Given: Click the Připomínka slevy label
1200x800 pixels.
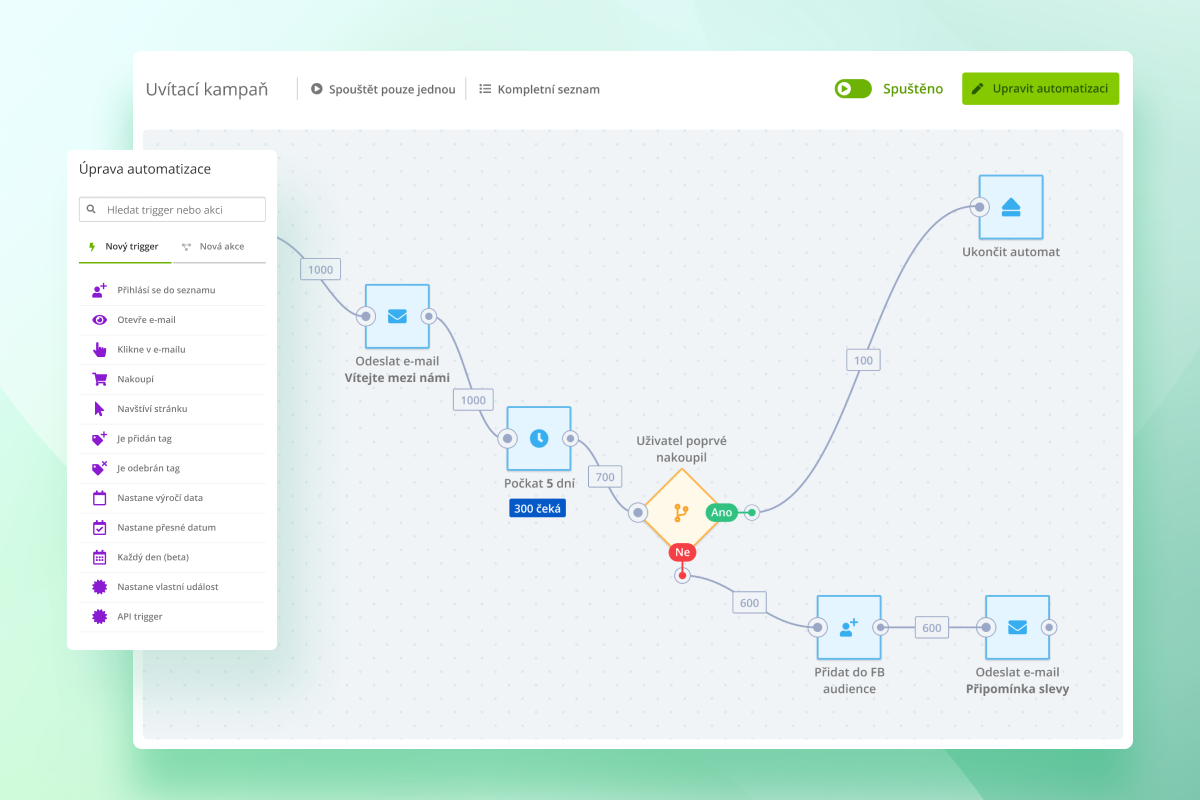Looking at the screenshot, I should pyautogui.click(x=1017, y=689).
